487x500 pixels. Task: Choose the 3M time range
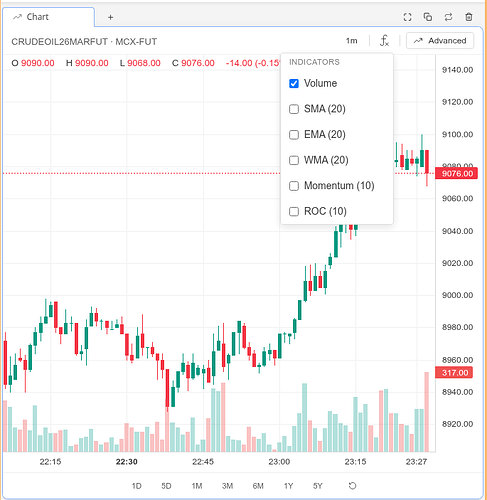(227, 486)
